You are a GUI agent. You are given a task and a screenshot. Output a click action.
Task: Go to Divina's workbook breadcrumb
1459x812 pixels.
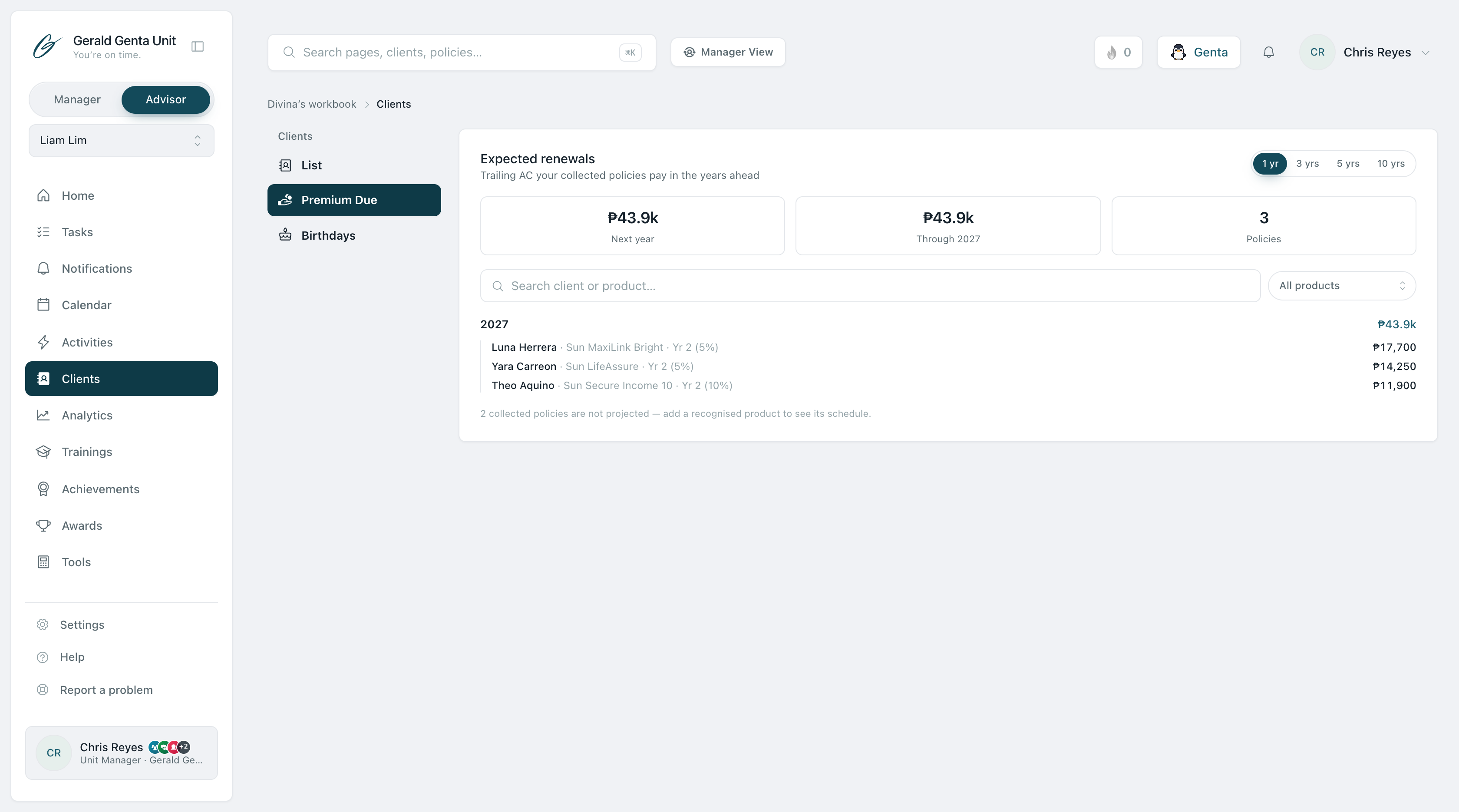coord(311,104)
